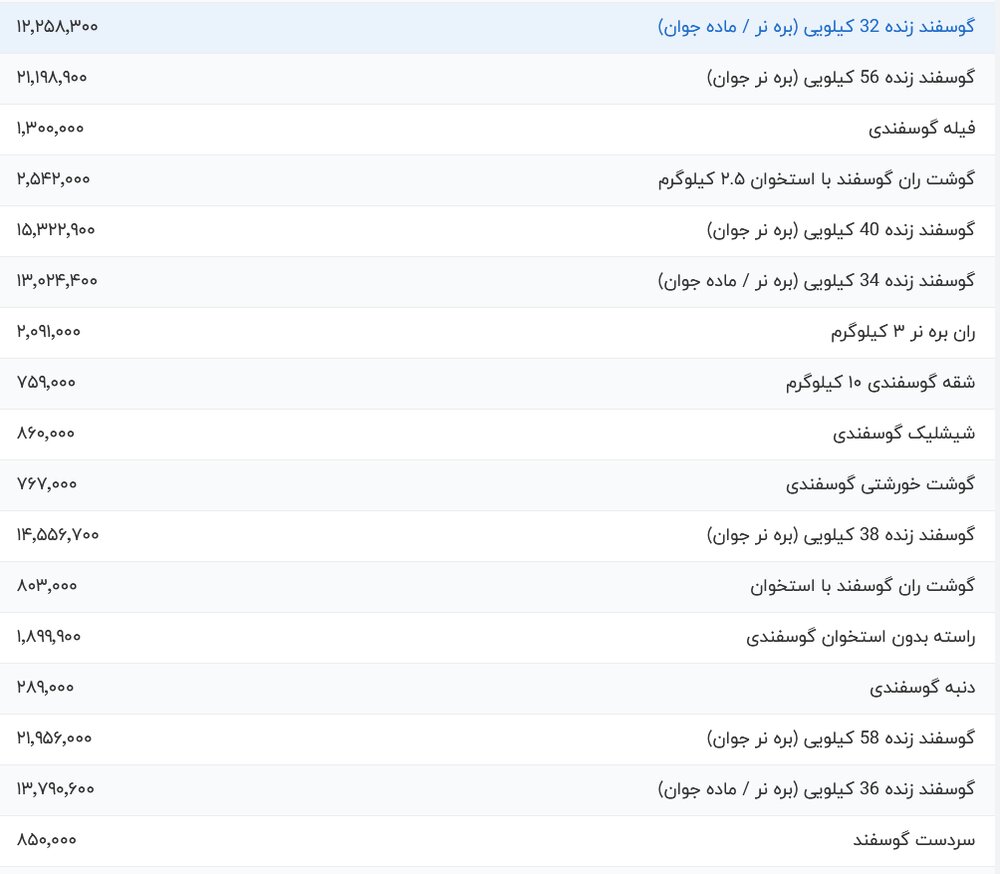Click the گوشت خورشتی گوسفندی link
The height and width of the screenshot is (874, 1000).
(x=880, y=485)
